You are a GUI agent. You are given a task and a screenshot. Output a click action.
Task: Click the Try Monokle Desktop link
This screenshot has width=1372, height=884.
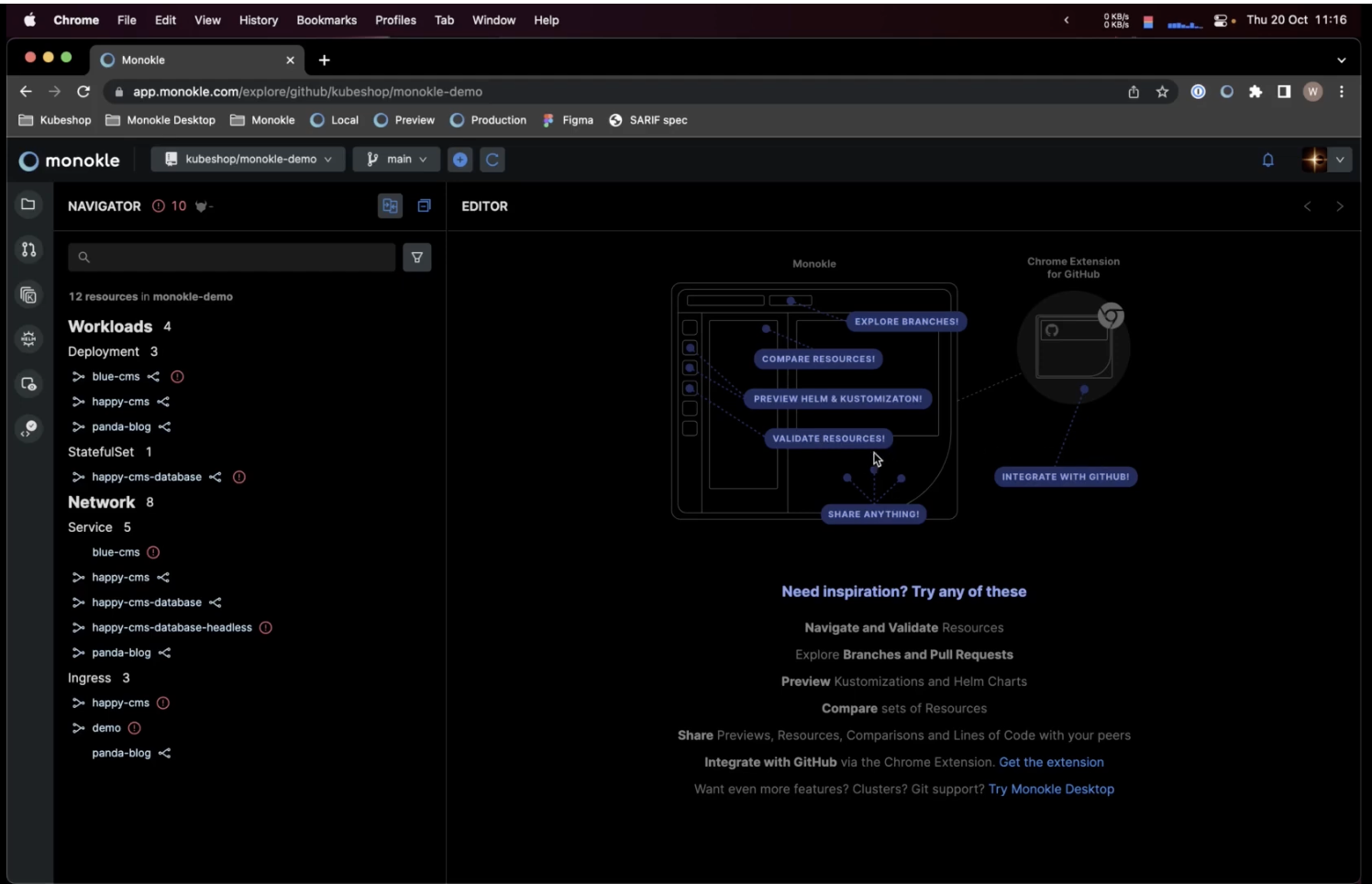pos(1051,790)
